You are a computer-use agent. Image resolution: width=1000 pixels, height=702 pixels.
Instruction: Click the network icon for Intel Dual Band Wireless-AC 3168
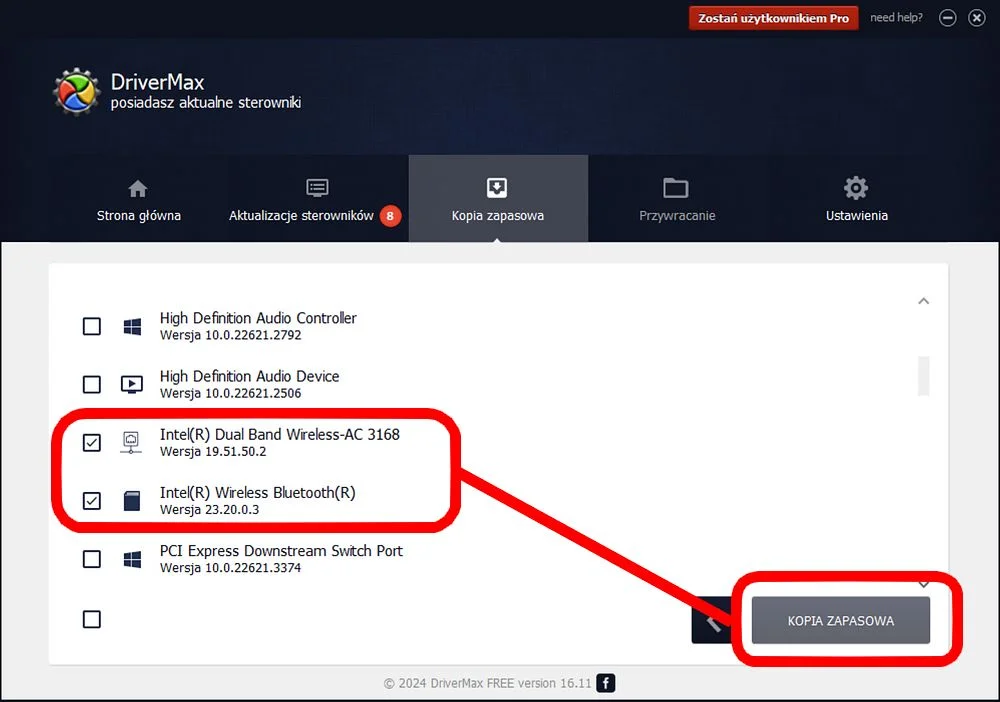point(131,442)
